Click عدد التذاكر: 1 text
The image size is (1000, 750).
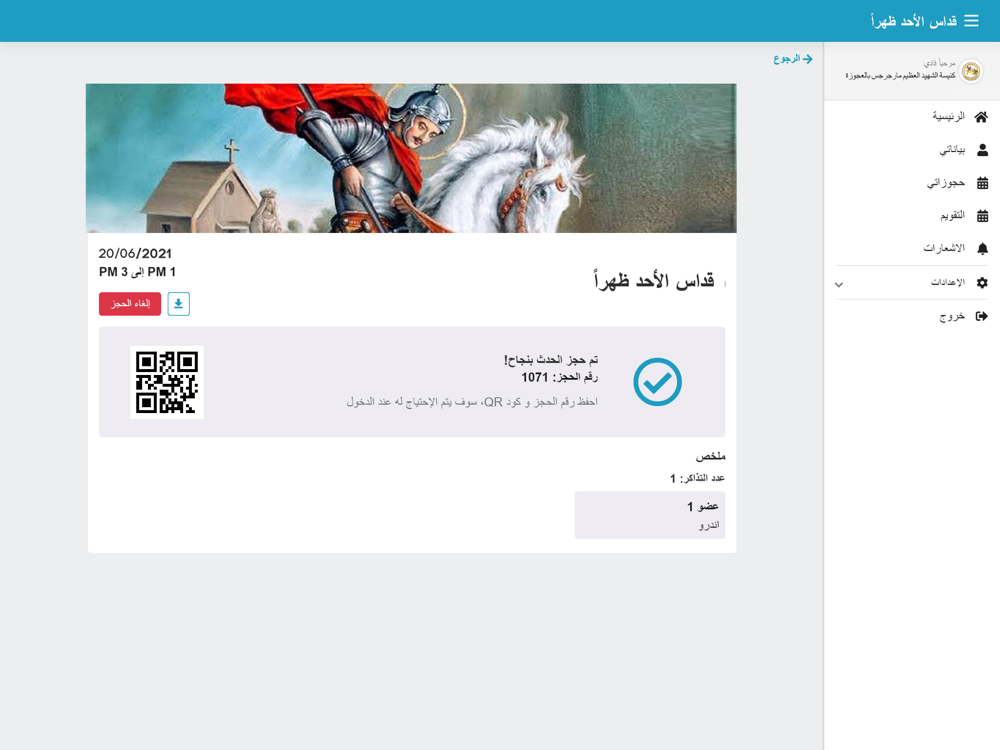(x=697, y=478)
